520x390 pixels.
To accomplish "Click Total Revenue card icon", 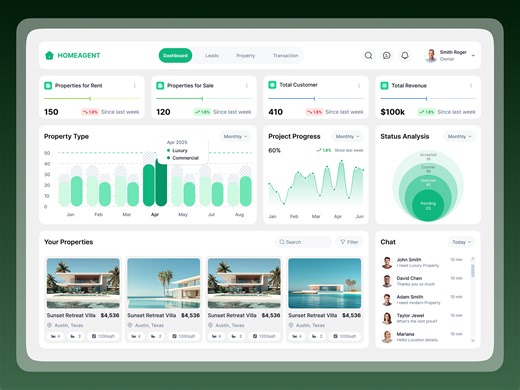I will pyautogui.click(x=384, y=85).
